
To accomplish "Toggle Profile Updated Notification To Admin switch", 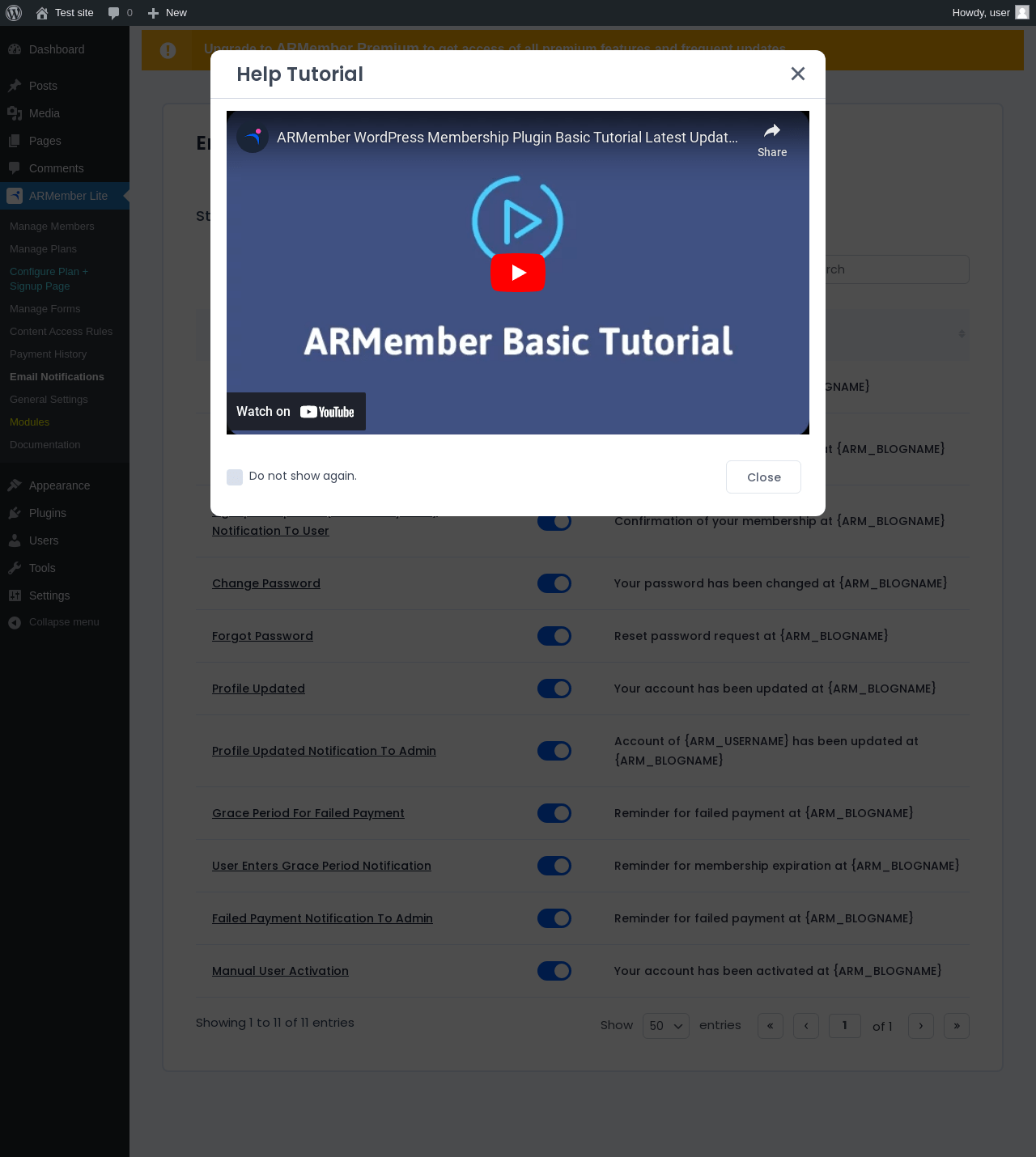I will tap(554, 751).
